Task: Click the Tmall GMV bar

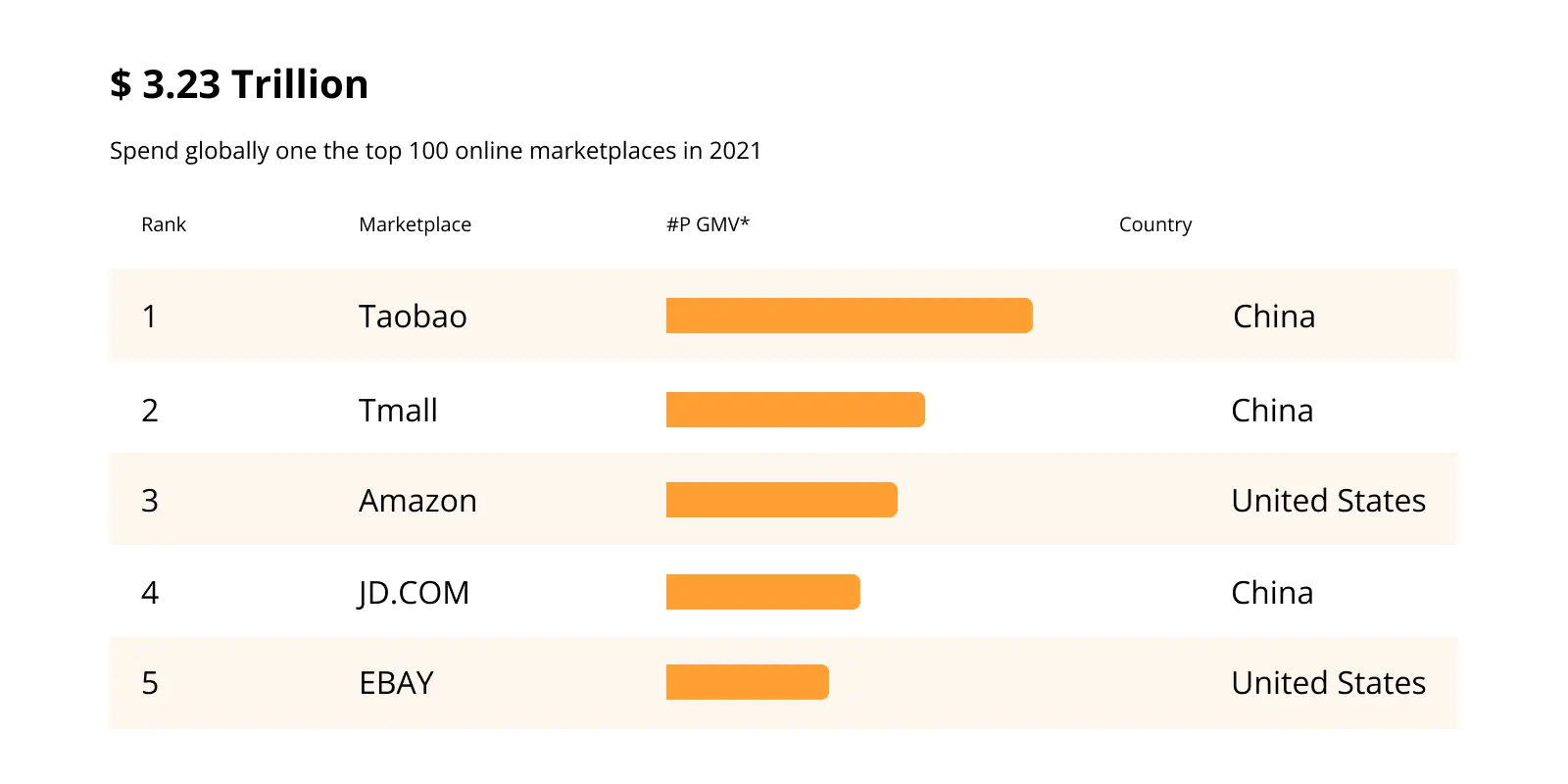Action: [796, 410]
